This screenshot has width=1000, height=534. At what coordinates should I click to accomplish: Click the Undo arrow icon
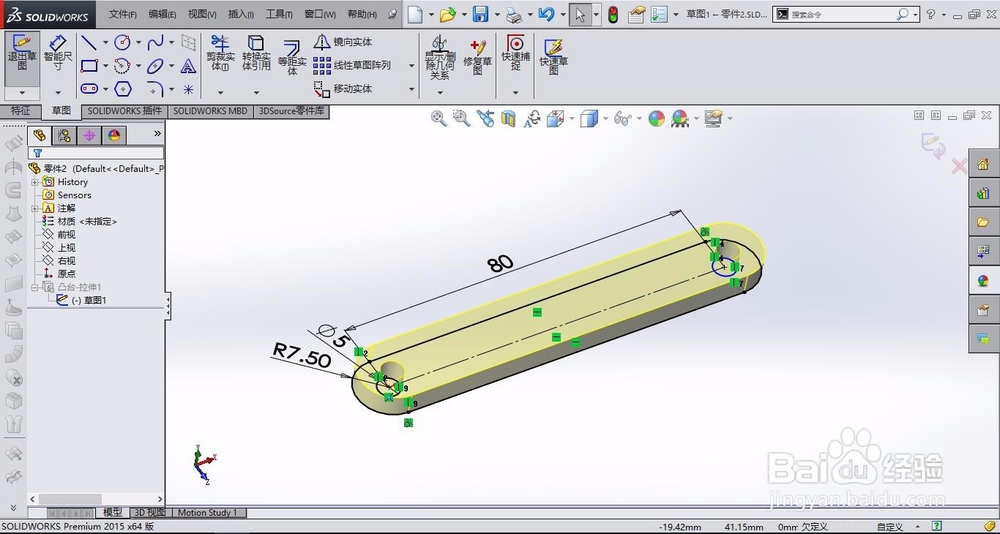coord(546,14)
